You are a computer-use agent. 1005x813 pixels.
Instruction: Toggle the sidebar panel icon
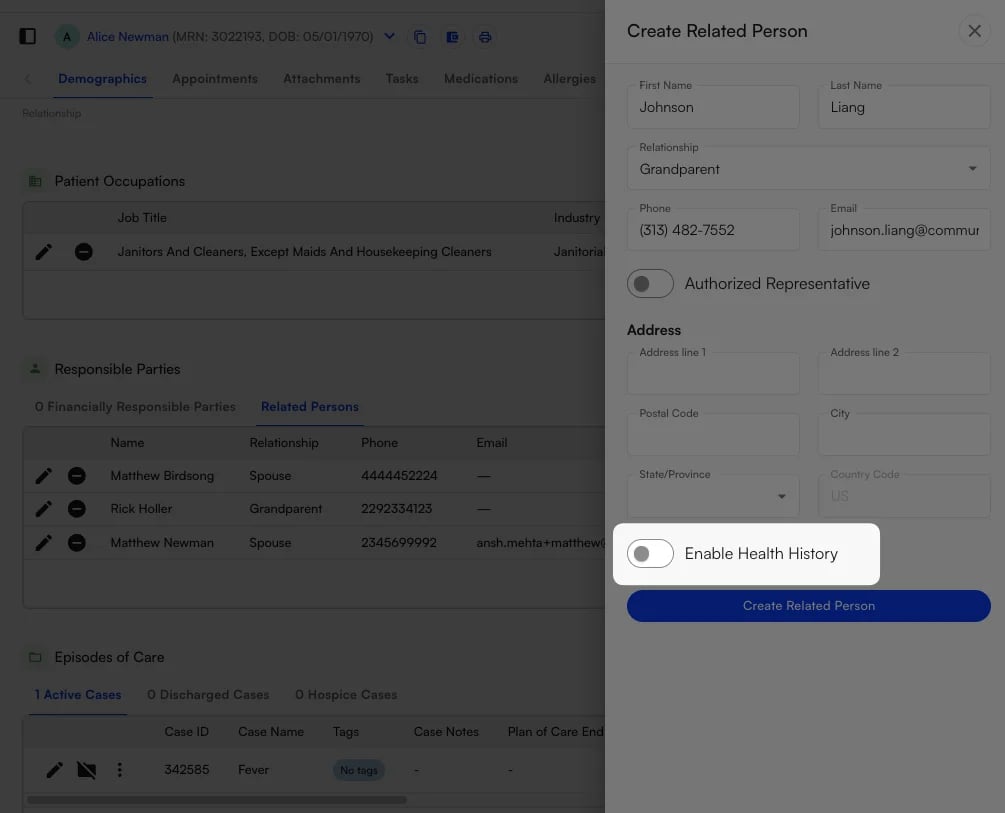(x=28, y=37)
